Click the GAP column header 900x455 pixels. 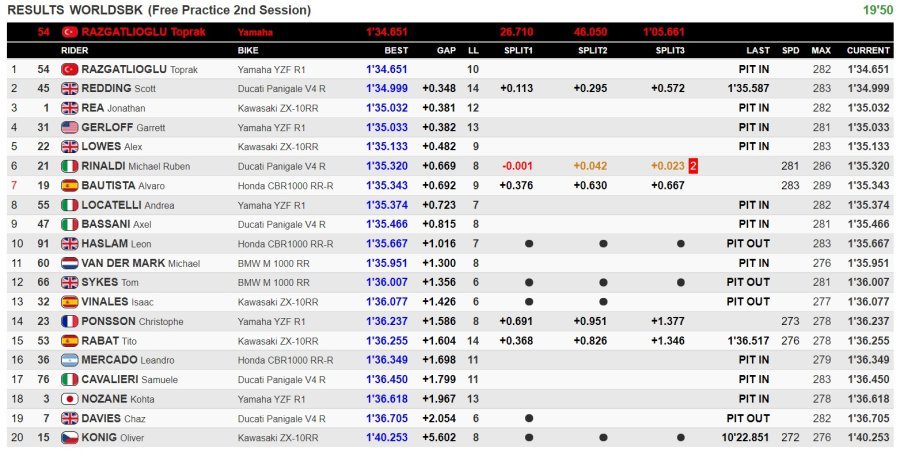(x=446, y=50)
